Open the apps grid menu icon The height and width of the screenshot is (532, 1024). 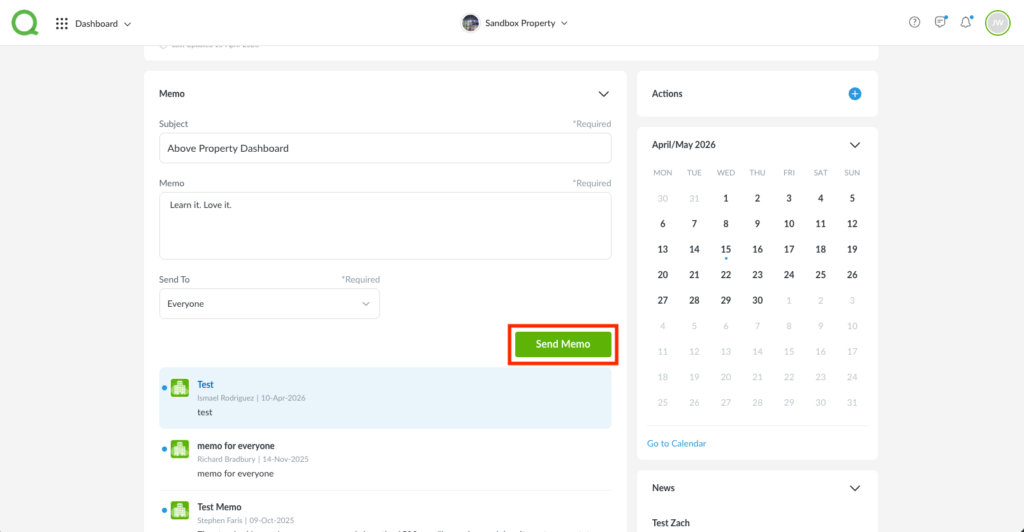[x=62, y=23]
